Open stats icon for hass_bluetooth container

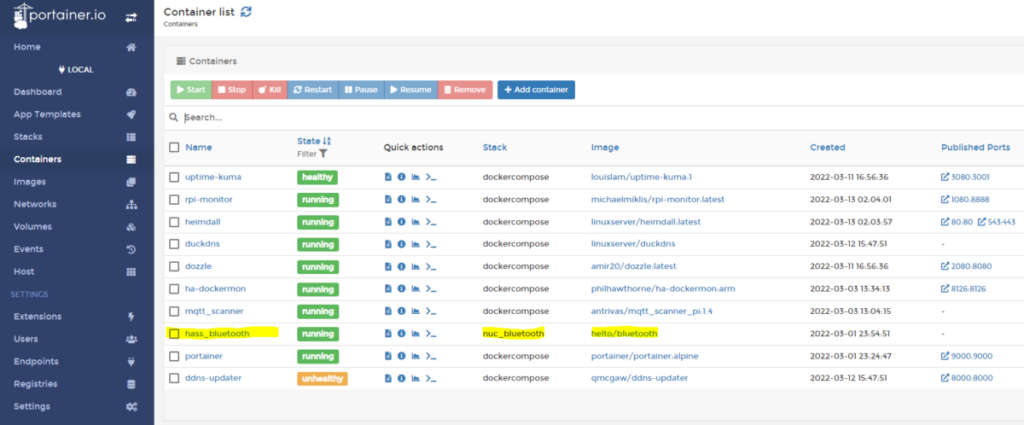(415, 334)
